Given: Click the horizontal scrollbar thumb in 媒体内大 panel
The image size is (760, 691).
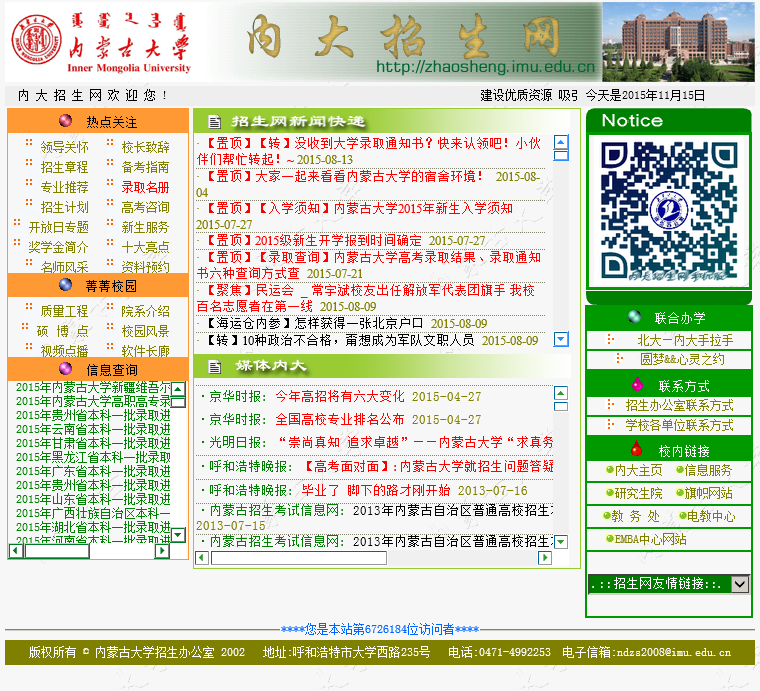Looking at the screenshot, I should coord(299,558).
